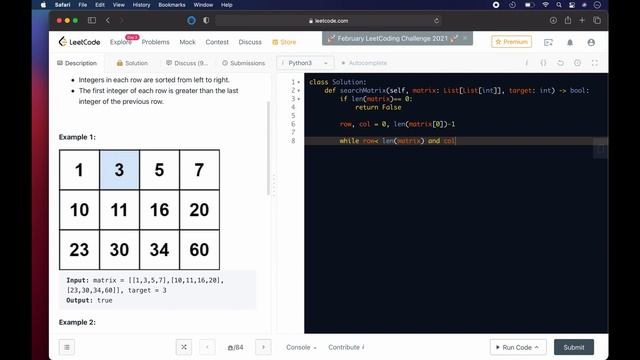Switch to the Discuss tab in problem panel

click(187, 63)
